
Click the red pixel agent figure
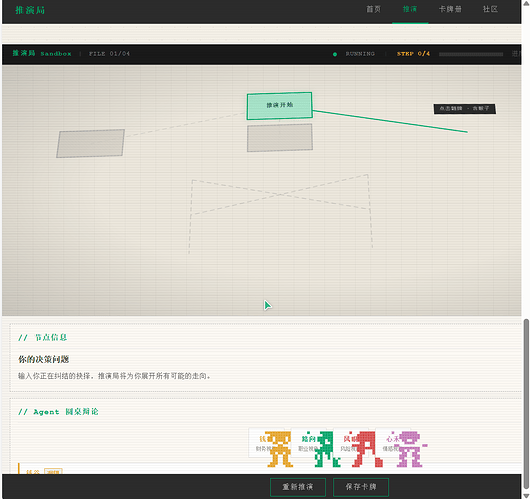(367, 449)
